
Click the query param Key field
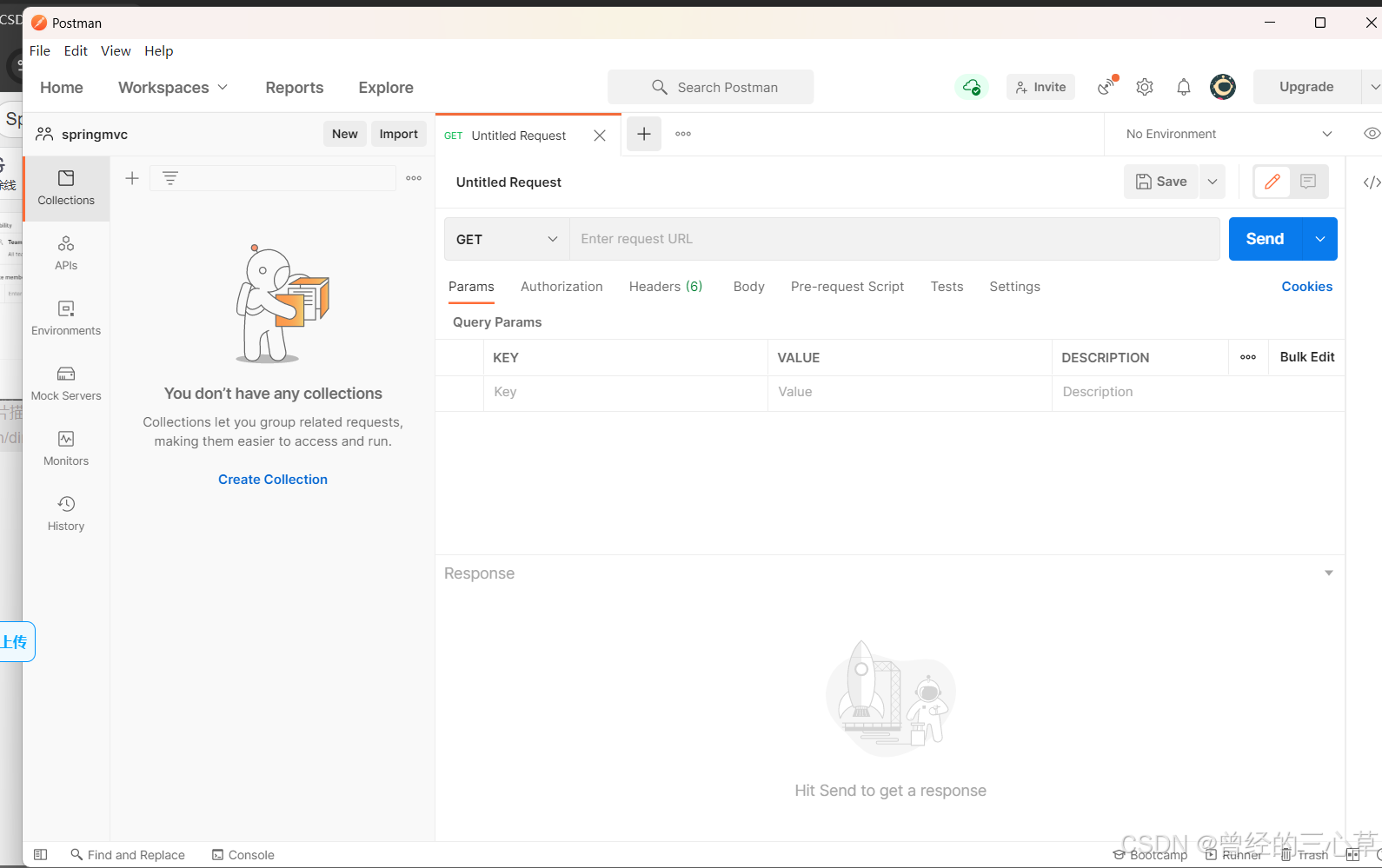click(626, 392)
